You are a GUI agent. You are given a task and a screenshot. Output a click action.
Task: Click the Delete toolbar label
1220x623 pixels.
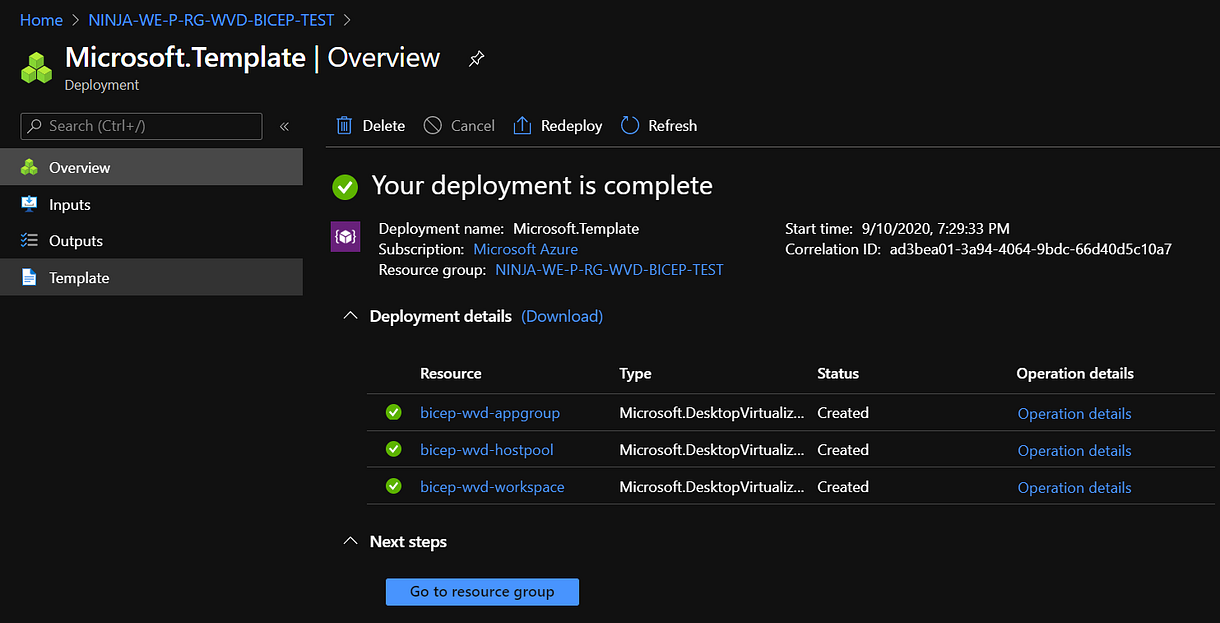(x=384, y=126)
